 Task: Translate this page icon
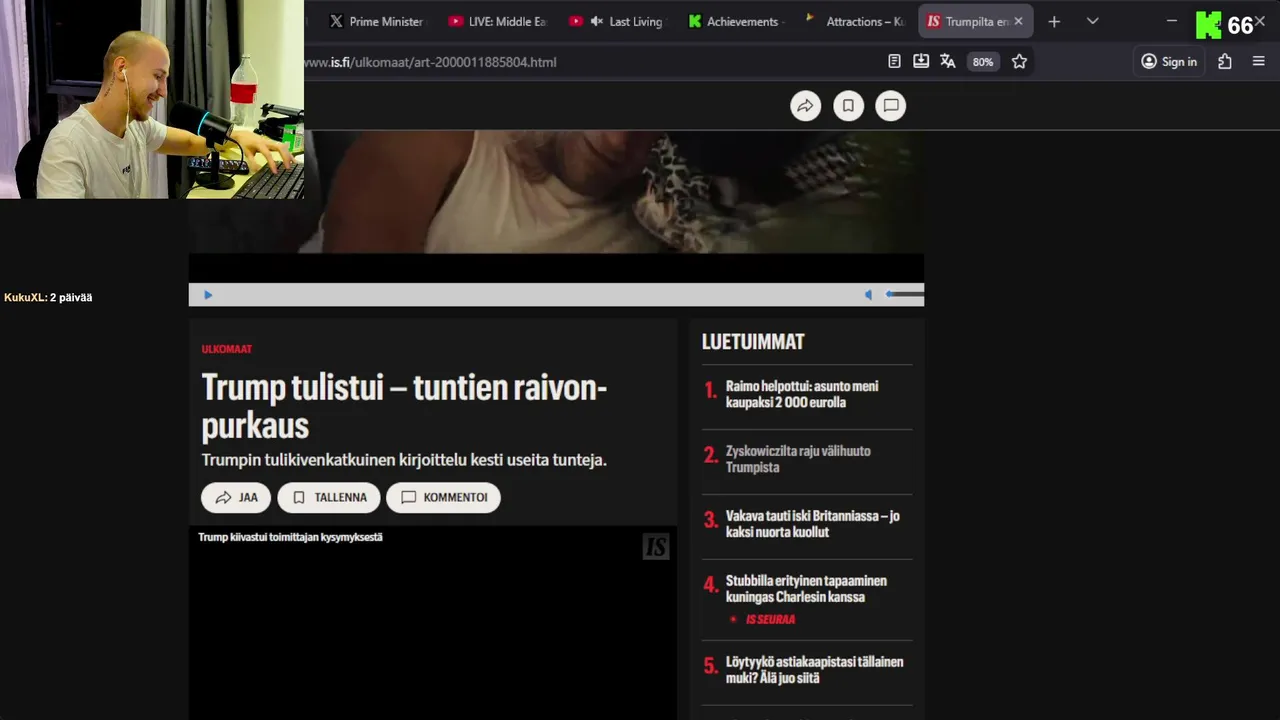948,61
